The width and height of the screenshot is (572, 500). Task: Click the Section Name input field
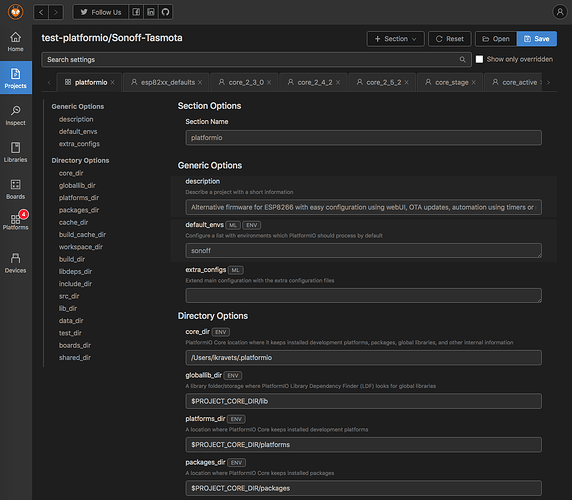[363, 138]
